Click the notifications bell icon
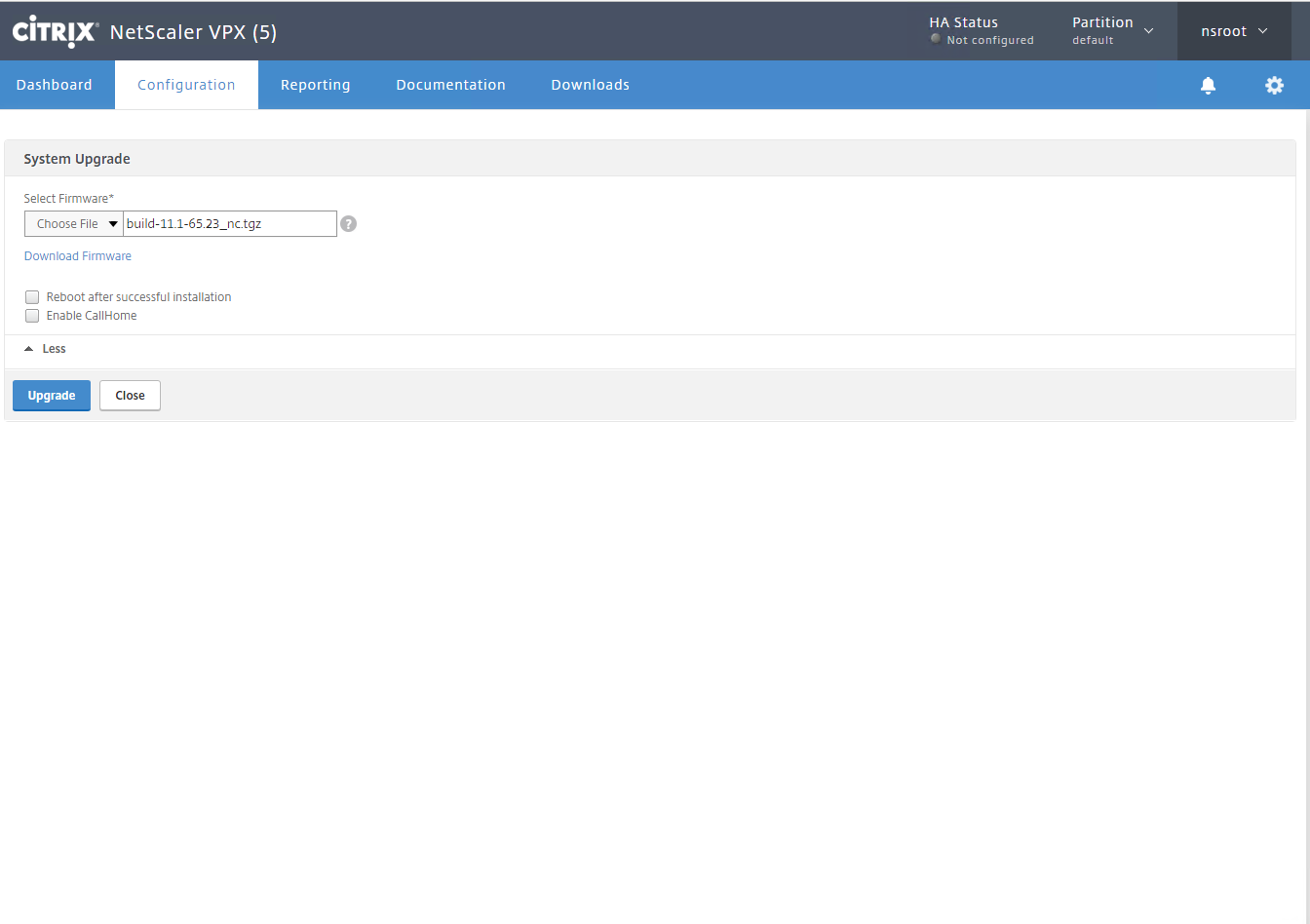 pyautogui.click(x=1208, y=85)
